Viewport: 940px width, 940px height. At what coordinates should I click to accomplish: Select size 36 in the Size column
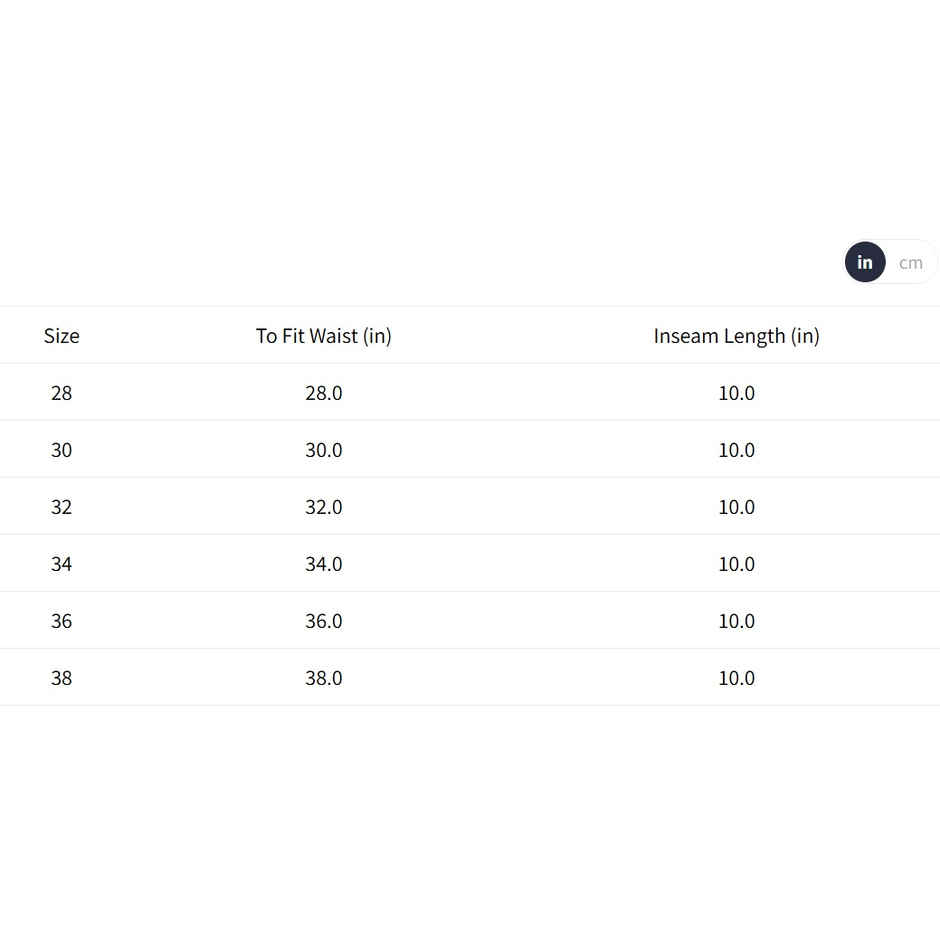[61, 621]
